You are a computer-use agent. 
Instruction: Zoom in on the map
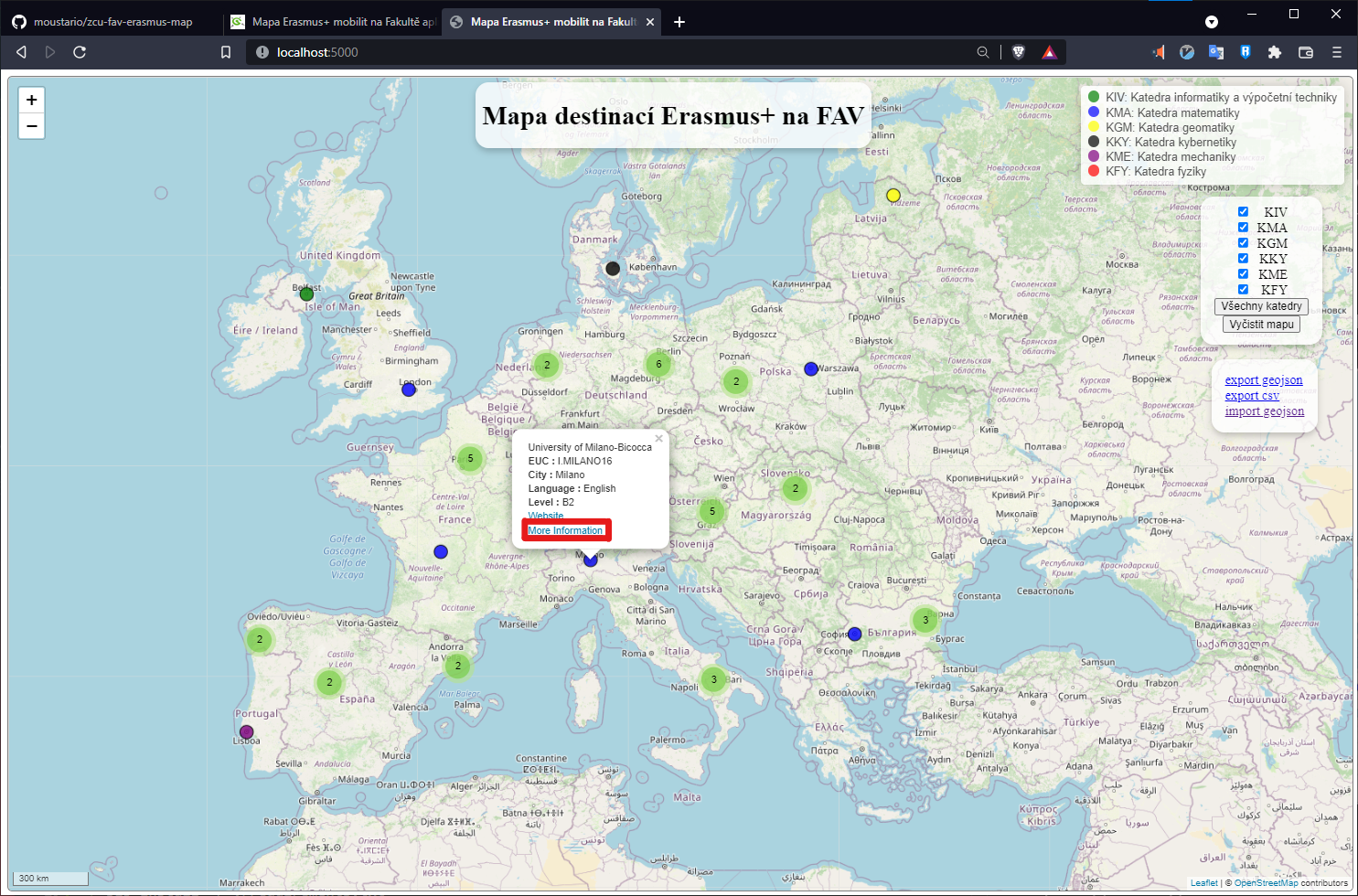click(31, 101)
